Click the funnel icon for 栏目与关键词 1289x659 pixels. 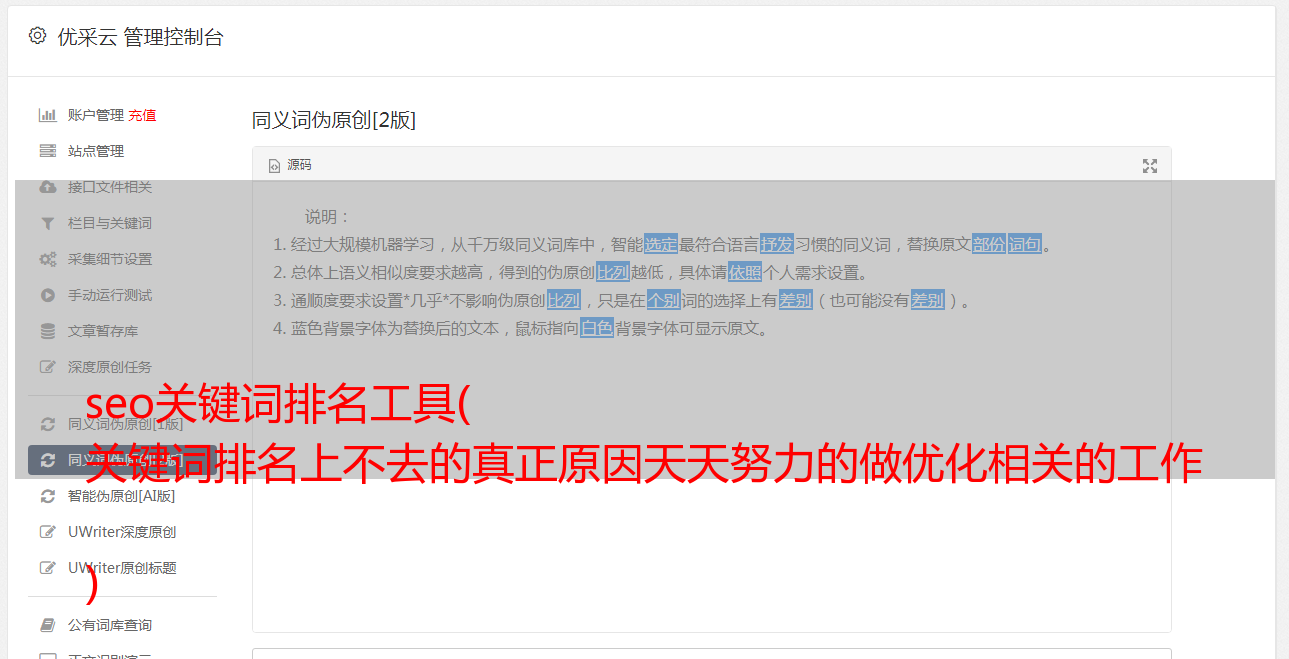tap(47, 223)
